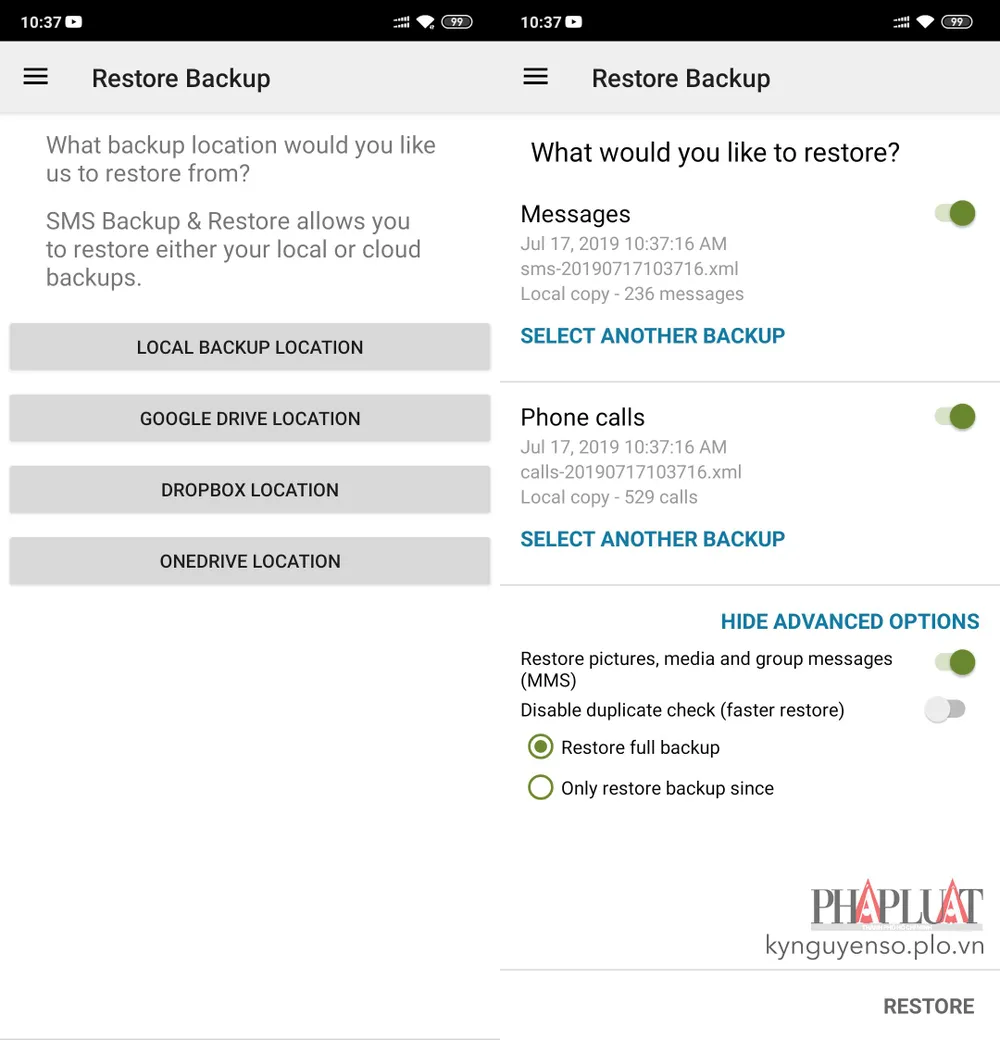The height and width of the screenshot is (1040, 1000).
Task: Select Restore full backup radio option
Action: click(541, 747)
